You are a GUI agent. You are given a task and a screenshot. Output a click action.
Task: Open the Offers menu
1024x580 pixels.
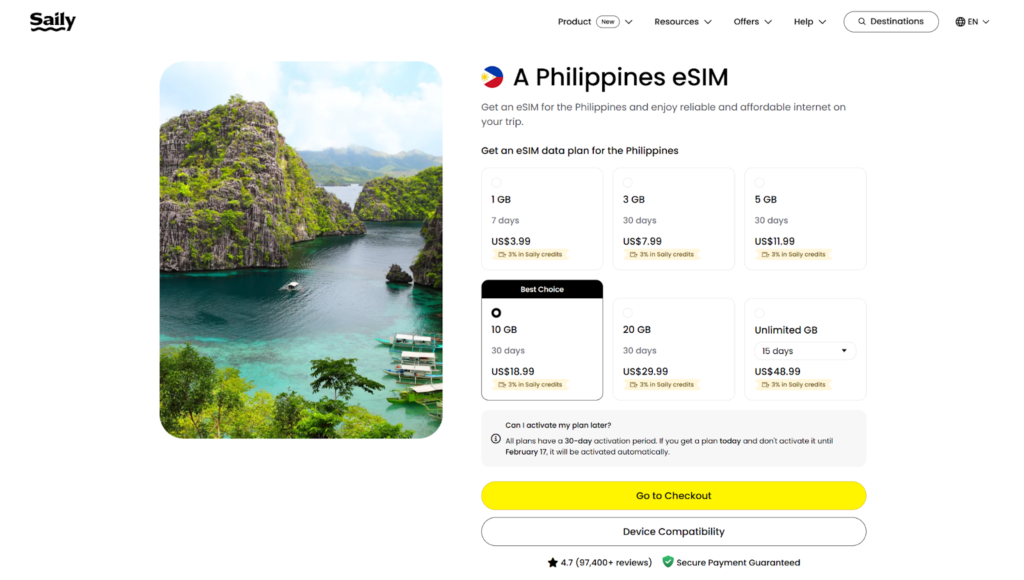coord(747,21)
